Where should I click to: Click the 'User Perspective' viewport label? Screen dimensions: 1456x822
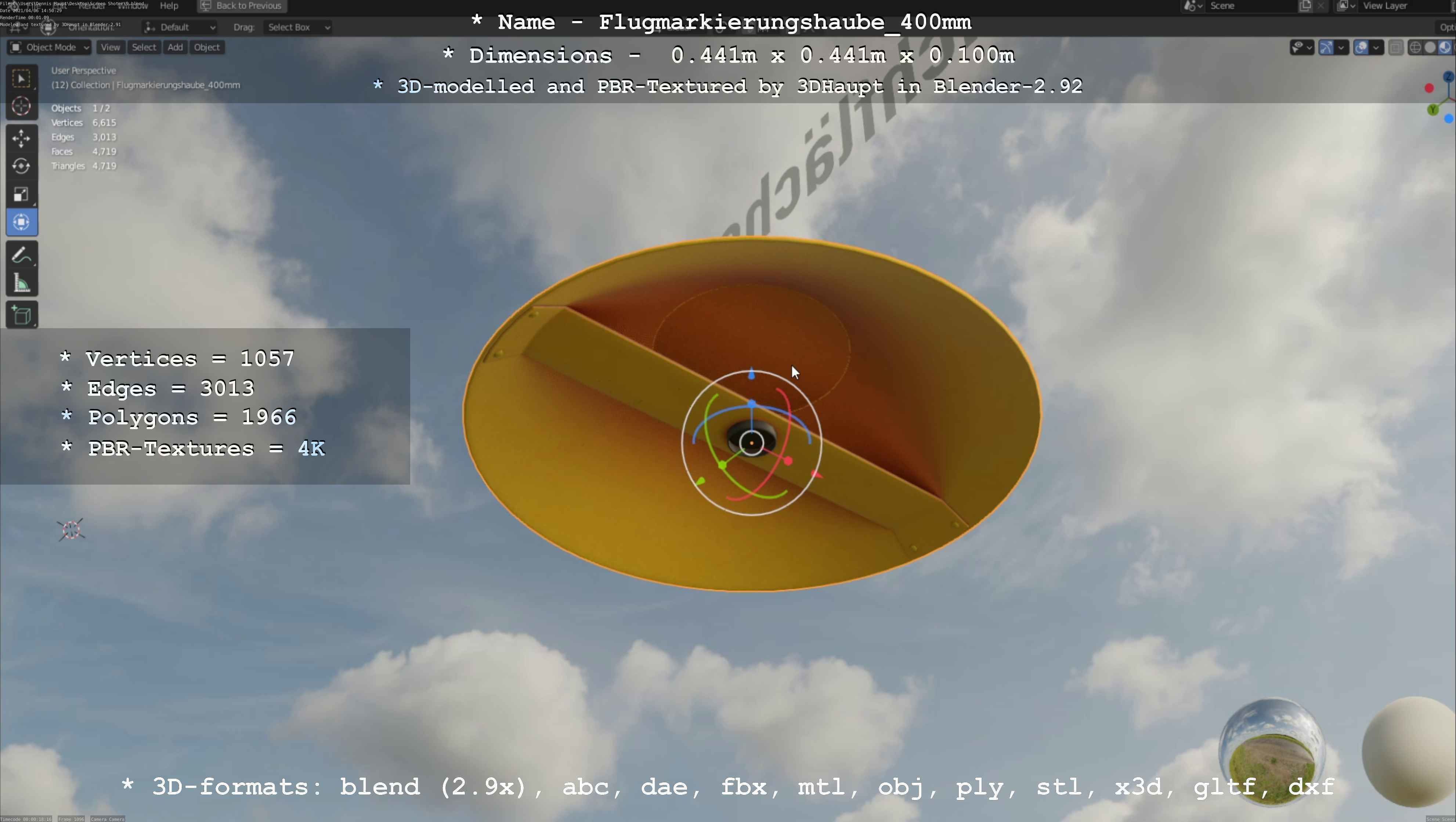[84, 70]
